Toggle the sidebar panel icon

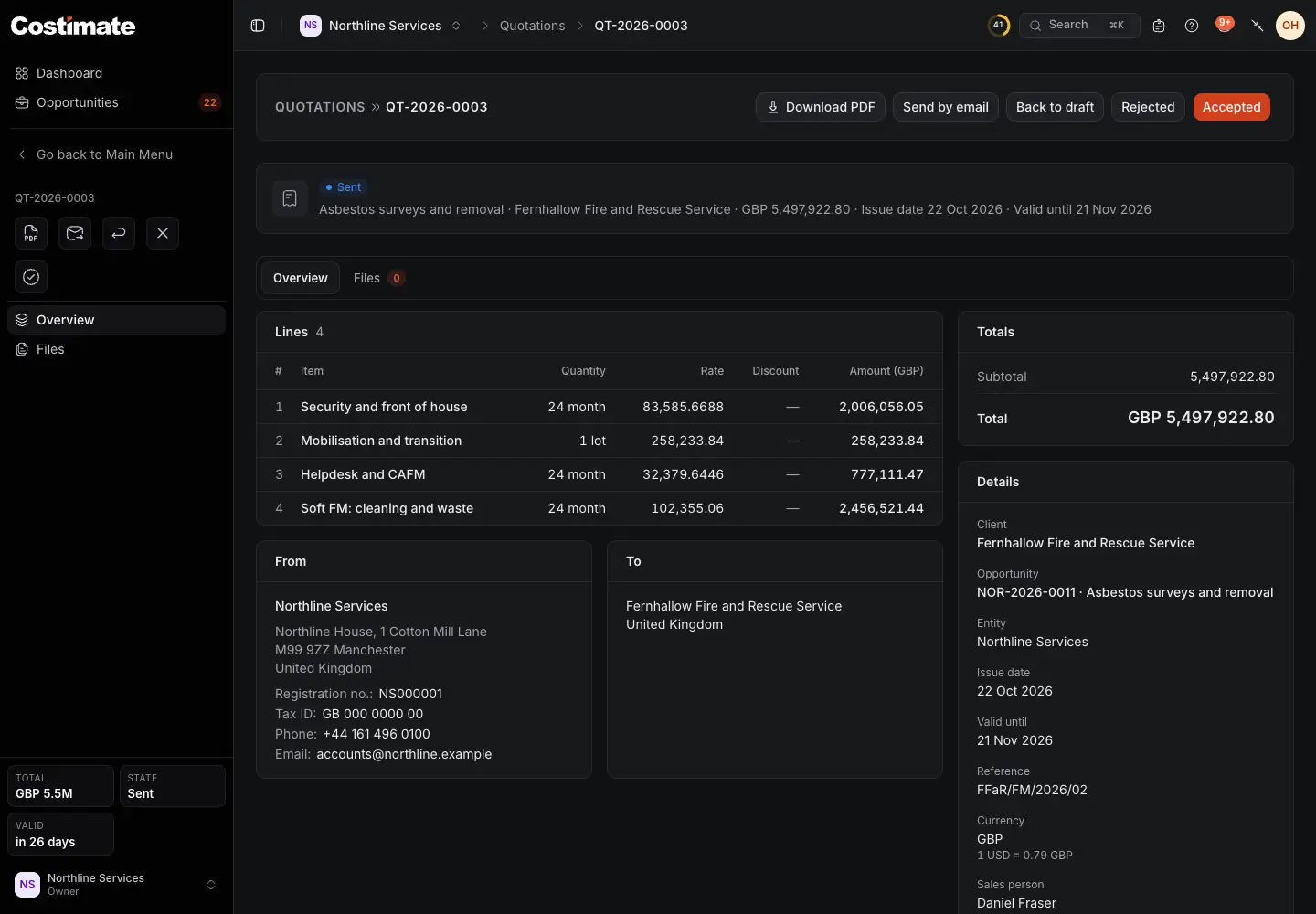coord(258,26)
